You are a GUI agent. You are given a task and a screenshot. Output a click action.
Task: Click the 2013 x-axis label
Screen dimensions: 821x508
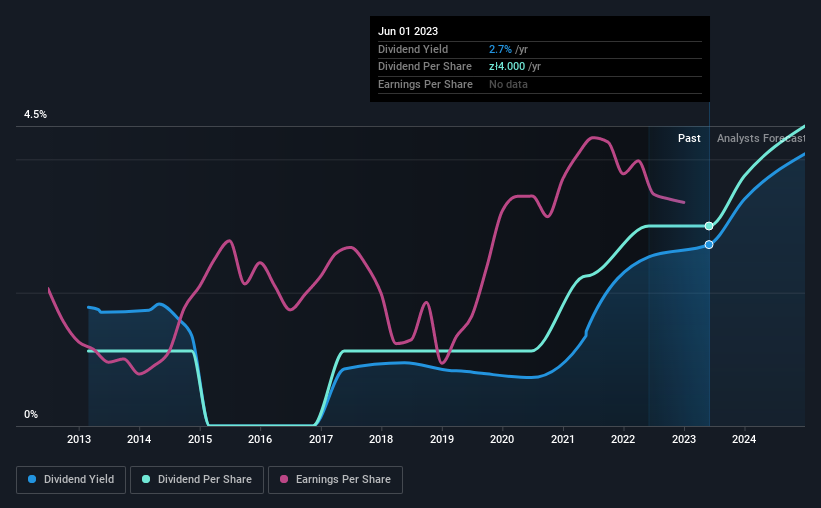79,439
